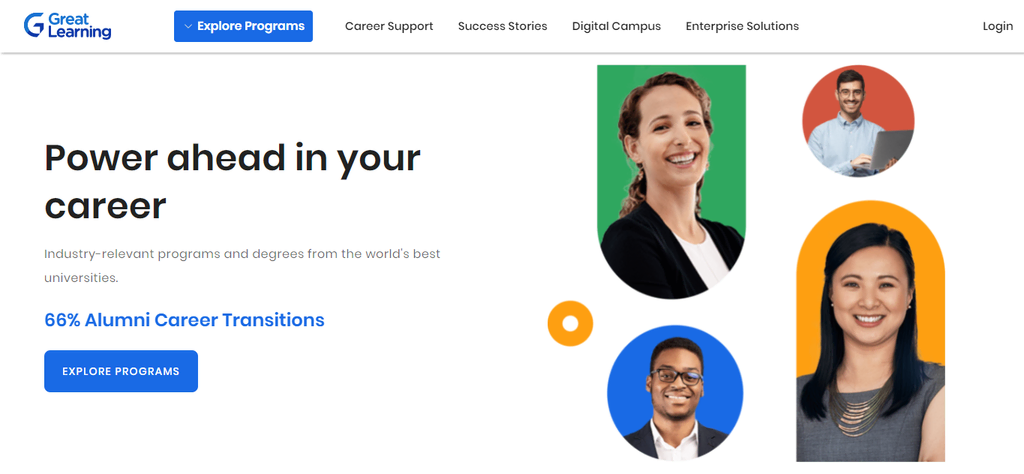Select Digital Campus in the top navigation
Screen dimensions: 1024x474
[616, 26]
